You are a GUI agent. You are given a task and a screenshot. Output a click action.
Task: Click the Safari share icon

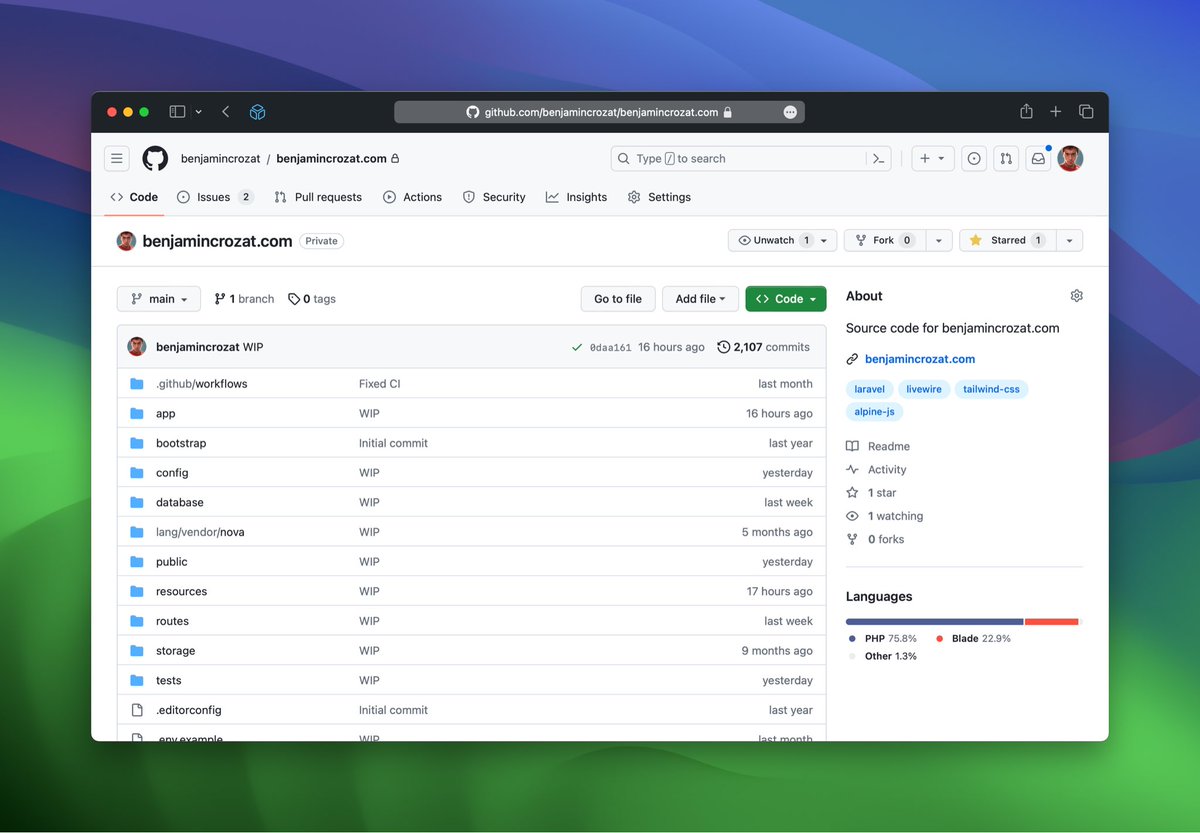(x=1026, y=111)
